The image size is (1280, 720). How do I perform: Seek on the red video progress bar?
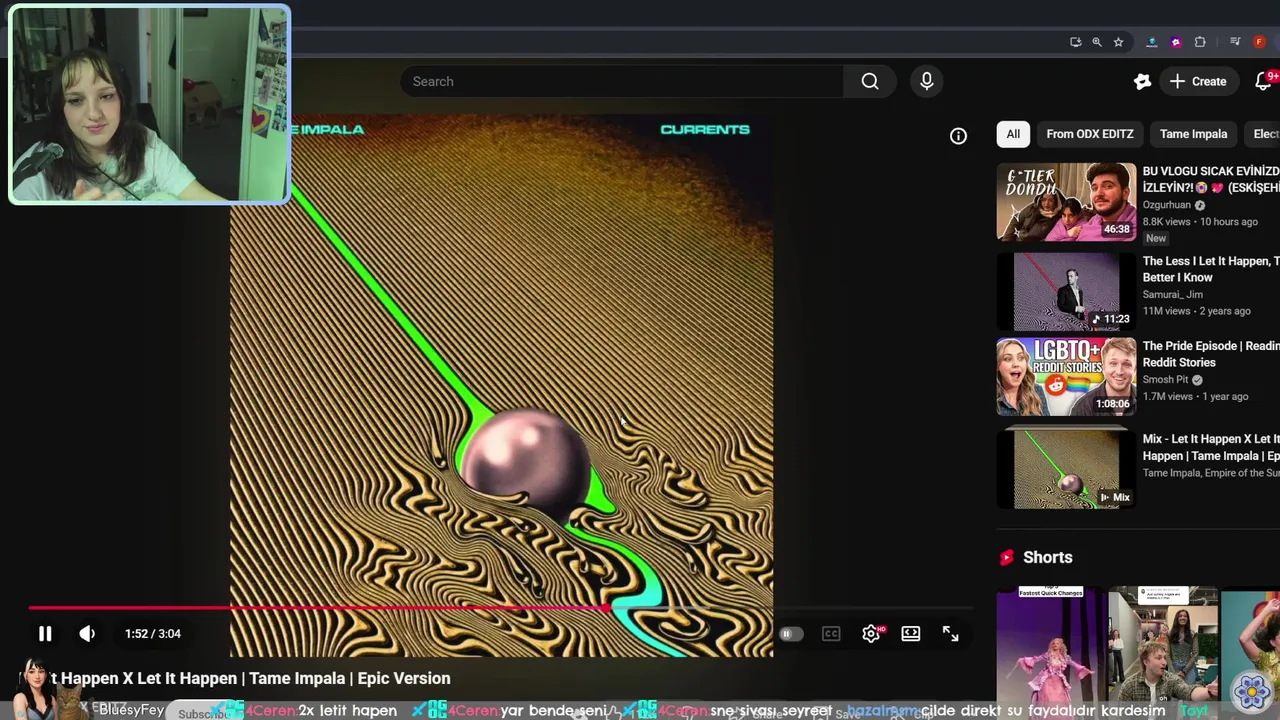(x=500, y=607)
